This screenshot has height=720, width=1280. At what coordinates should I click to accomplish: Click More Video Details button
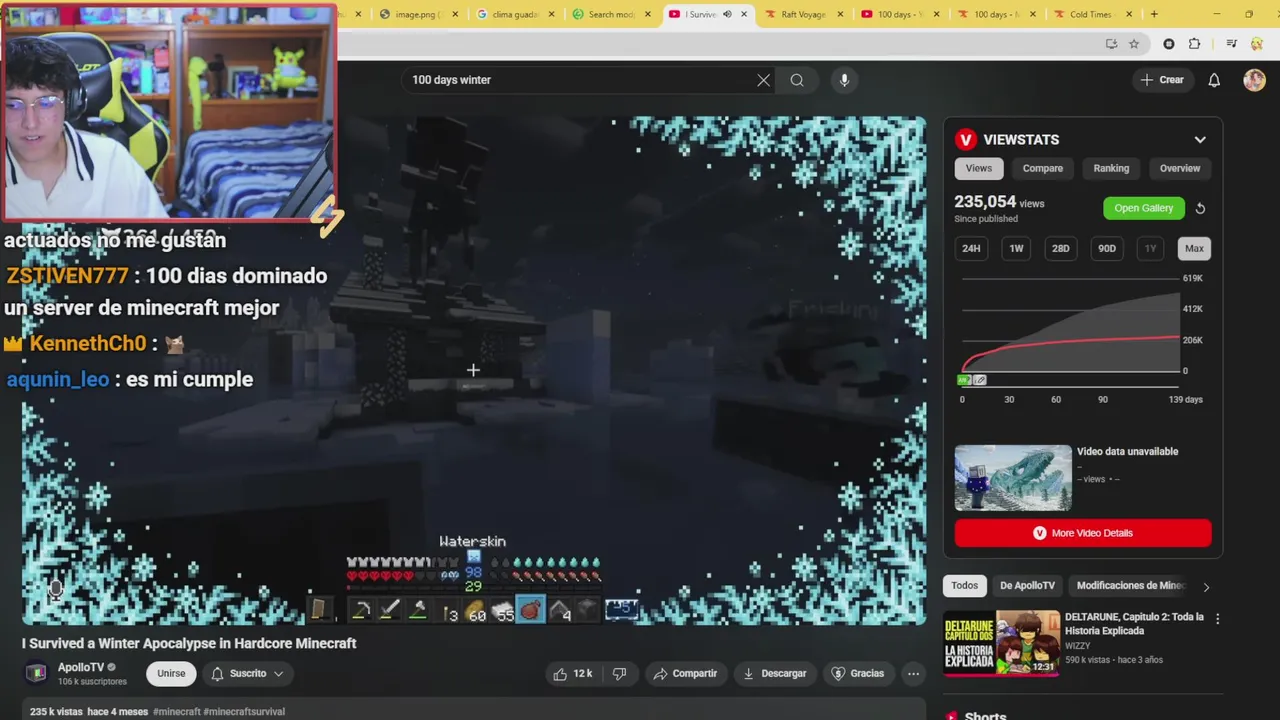[1082, 533]
